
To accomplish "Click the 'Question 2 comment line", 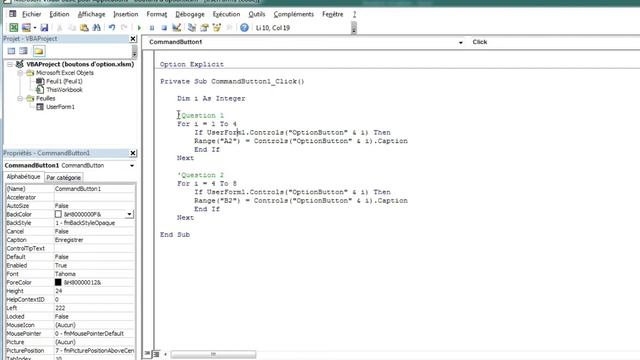I will pos(200,175).
